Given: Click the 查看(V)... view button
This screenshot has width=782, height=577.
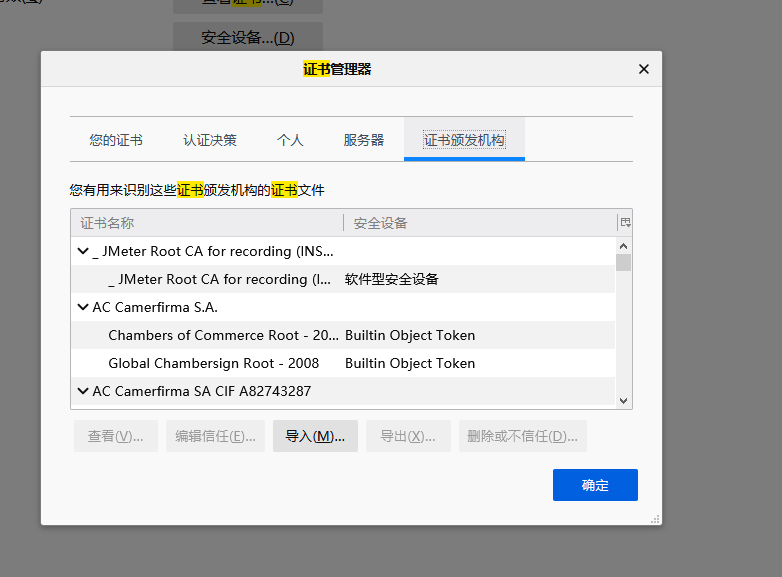Looking at the screenshot, I should pyautogui.click(x=116, y=436).
